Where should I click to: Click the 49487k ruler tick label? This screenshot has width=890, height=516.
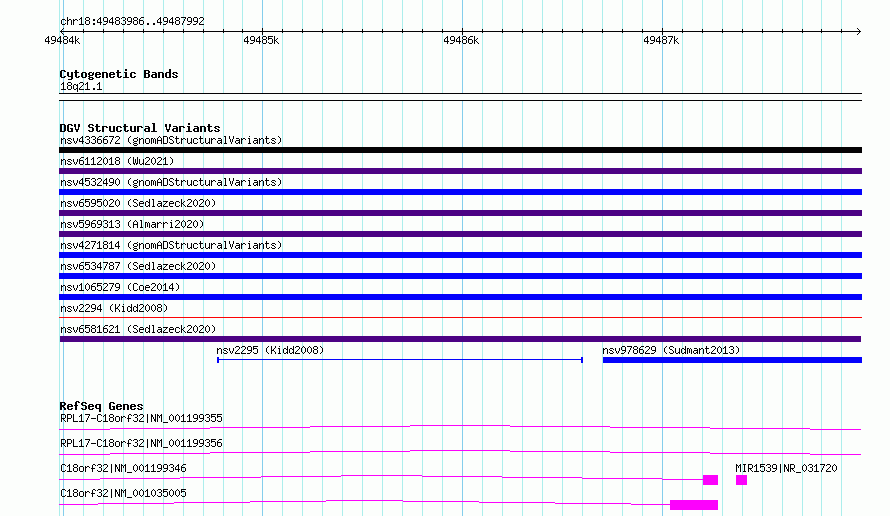tap(661, 40)
